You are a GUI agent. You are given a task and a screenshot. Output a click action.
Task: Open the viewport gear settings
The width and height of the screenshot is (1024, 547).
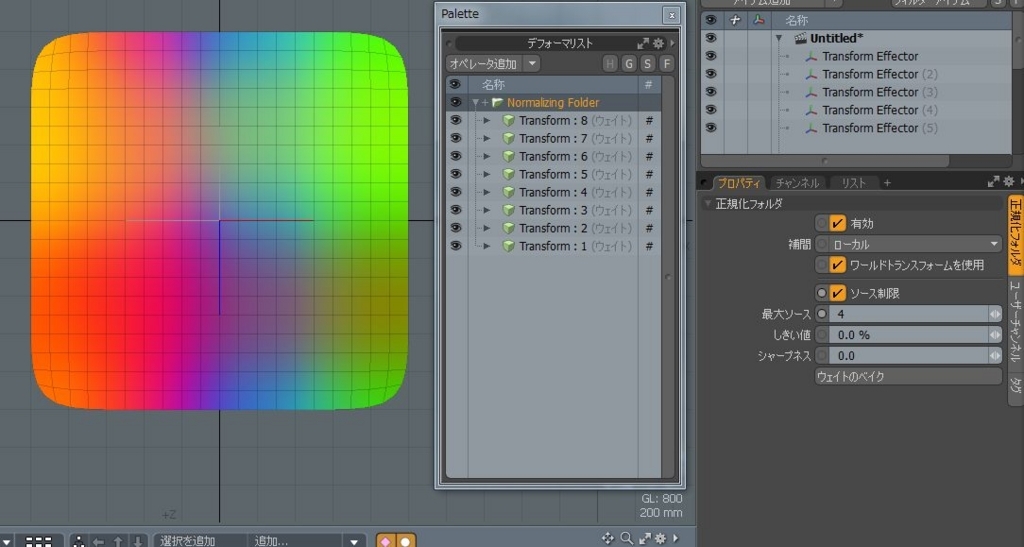click(x=660, y=539)
